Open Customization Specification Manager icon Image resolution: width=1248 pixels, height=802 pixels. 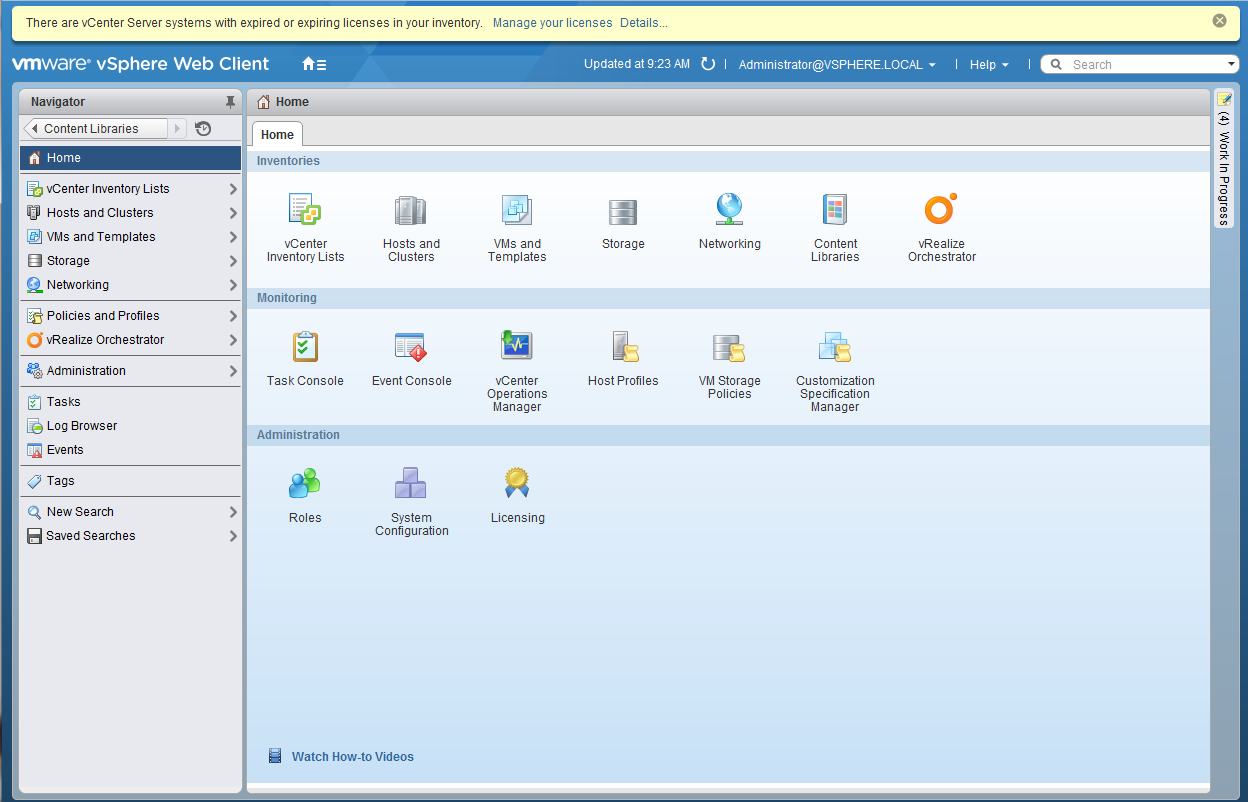click(835, 347)
